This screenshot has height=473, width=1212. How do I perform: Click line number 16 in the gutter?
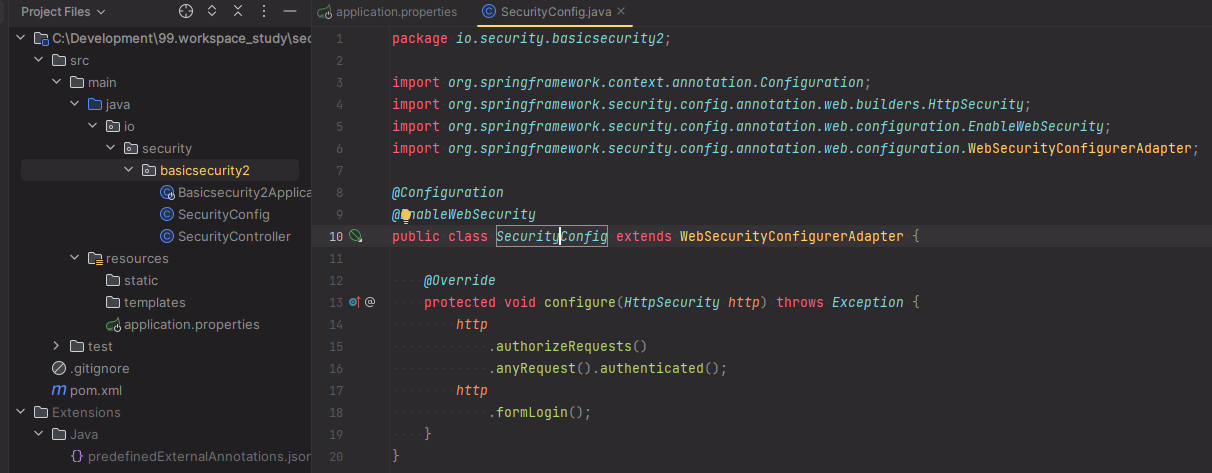point(336,368)
